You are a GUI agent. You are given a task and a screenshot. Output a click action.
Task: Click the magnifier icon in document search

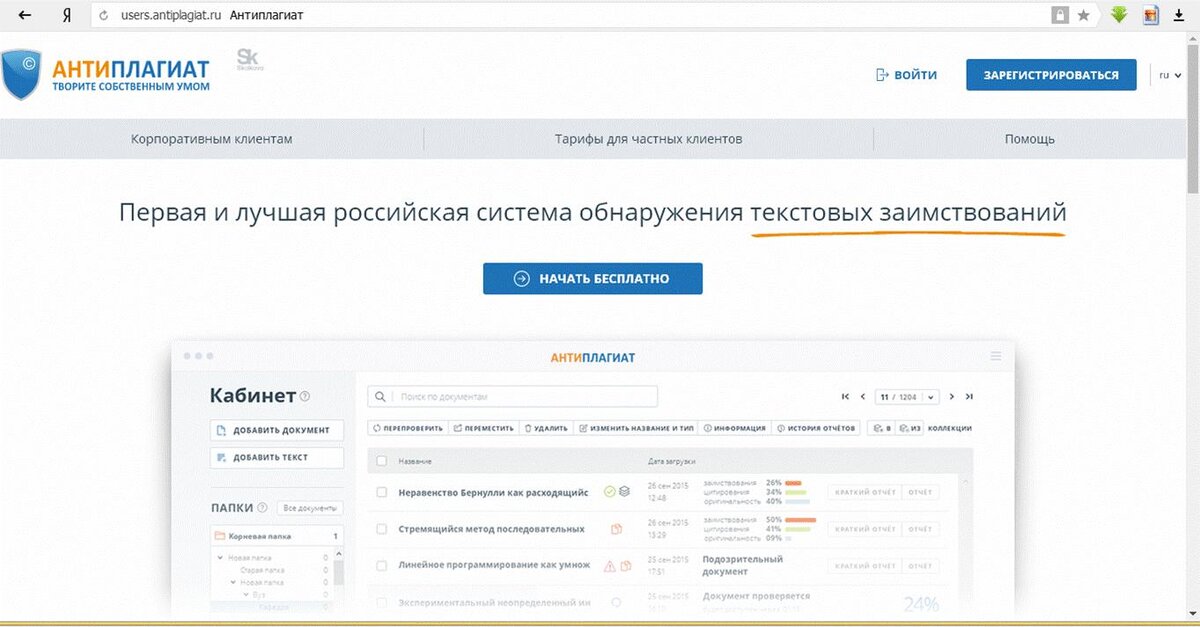tap(380, 397)
